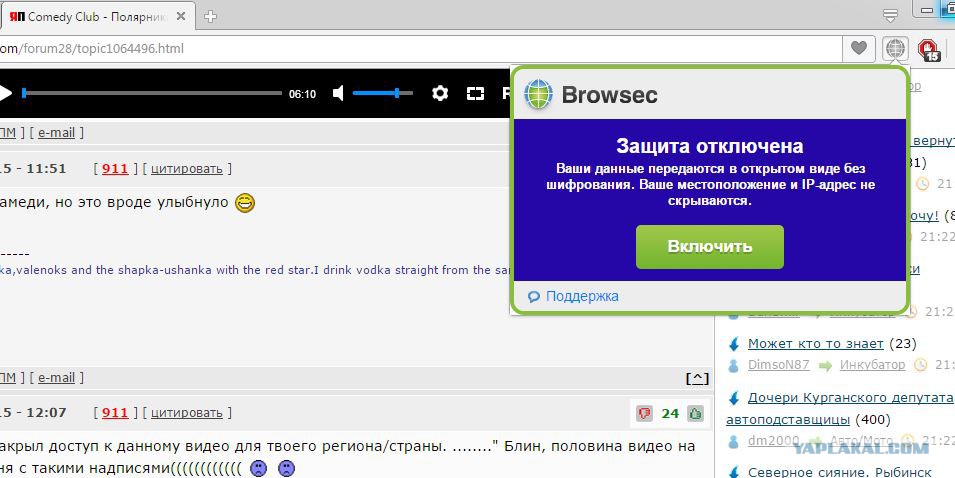
Task: Adjust the video volume slider
Action: click(x=382, y=93)
